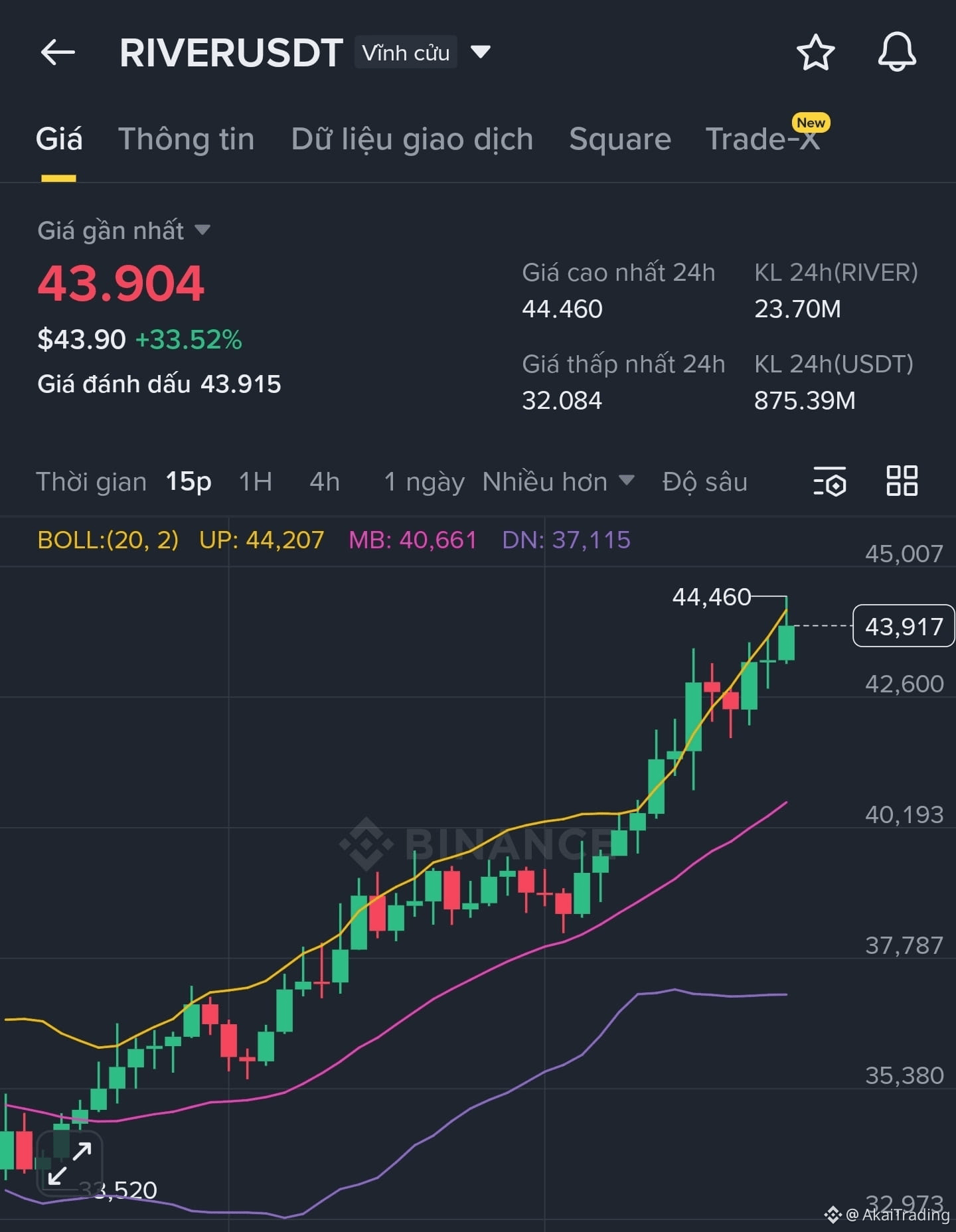Tap the 24h high value 44.460
This screenshot has height=1232, width=956.
point(562,309)
